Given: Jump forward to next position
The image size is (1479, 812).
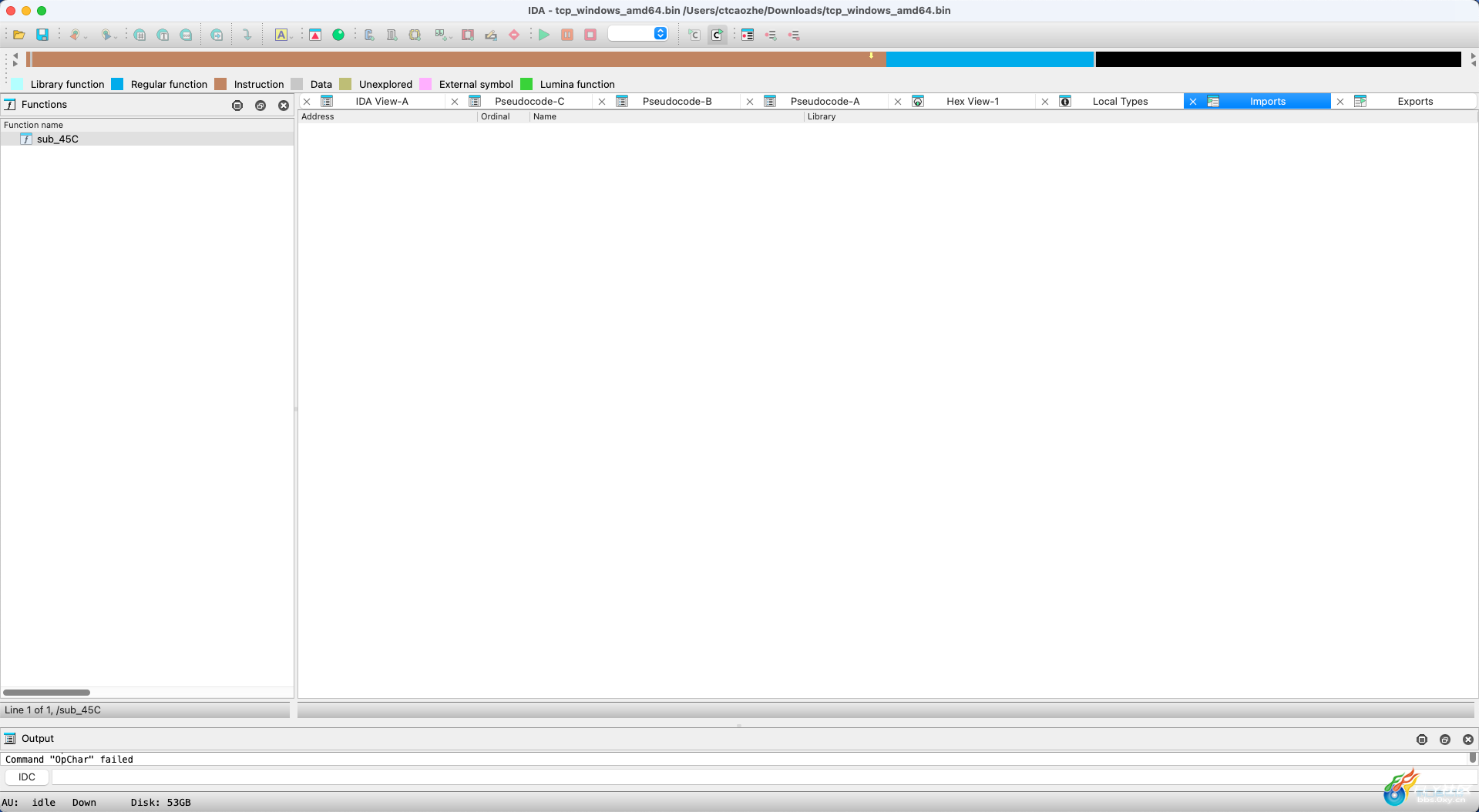Looking at the screenshot, I should point(106,35).
